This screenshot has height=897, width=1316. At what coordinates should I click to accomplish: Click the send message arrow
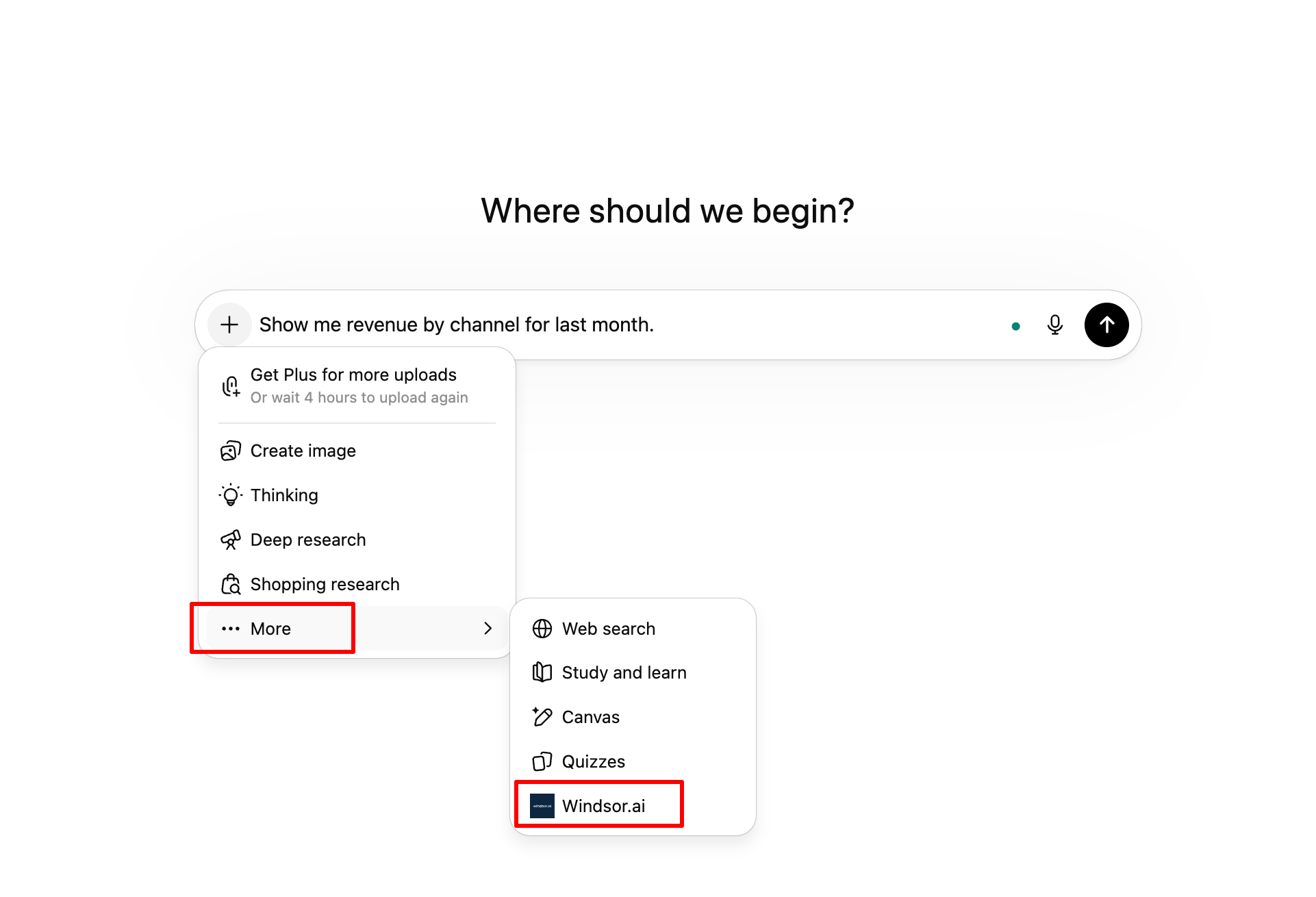(x=1106, y=325)
